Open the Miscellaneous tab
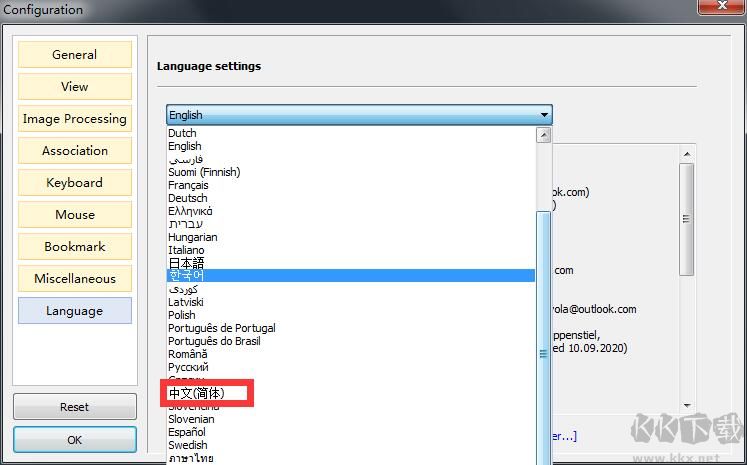 pyautogui.click(x=75, y=278)
